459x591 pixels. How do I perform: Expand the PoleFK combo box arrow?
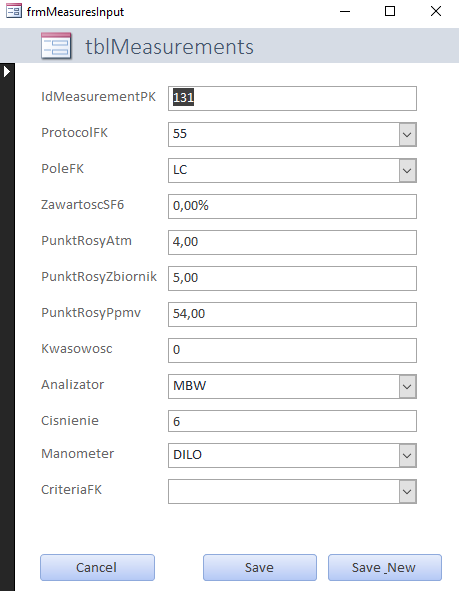[407, 171]
